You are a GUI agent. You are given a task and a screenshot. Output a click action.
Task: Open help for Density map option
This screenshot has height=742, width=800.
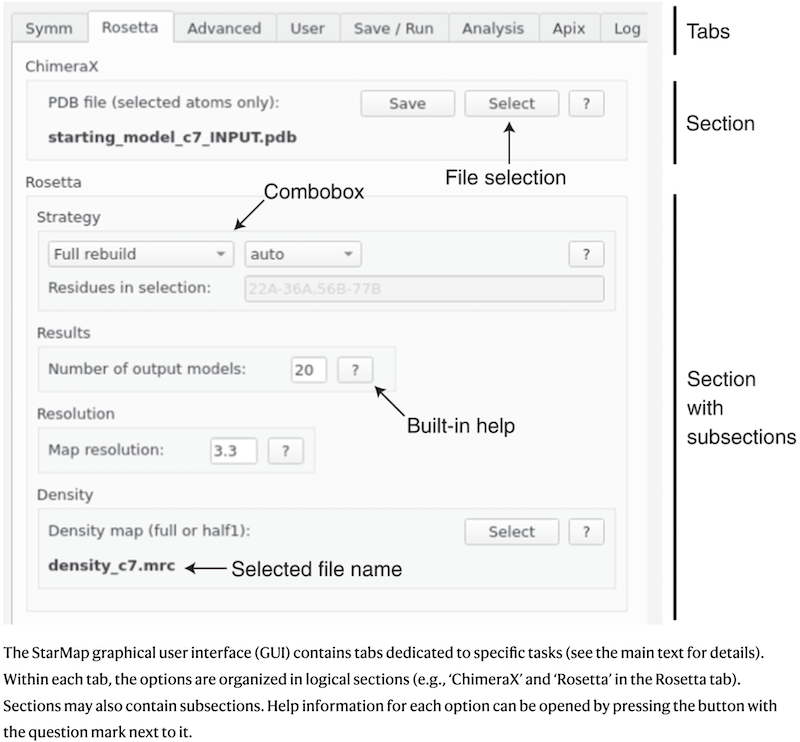(x=586, y=532)
